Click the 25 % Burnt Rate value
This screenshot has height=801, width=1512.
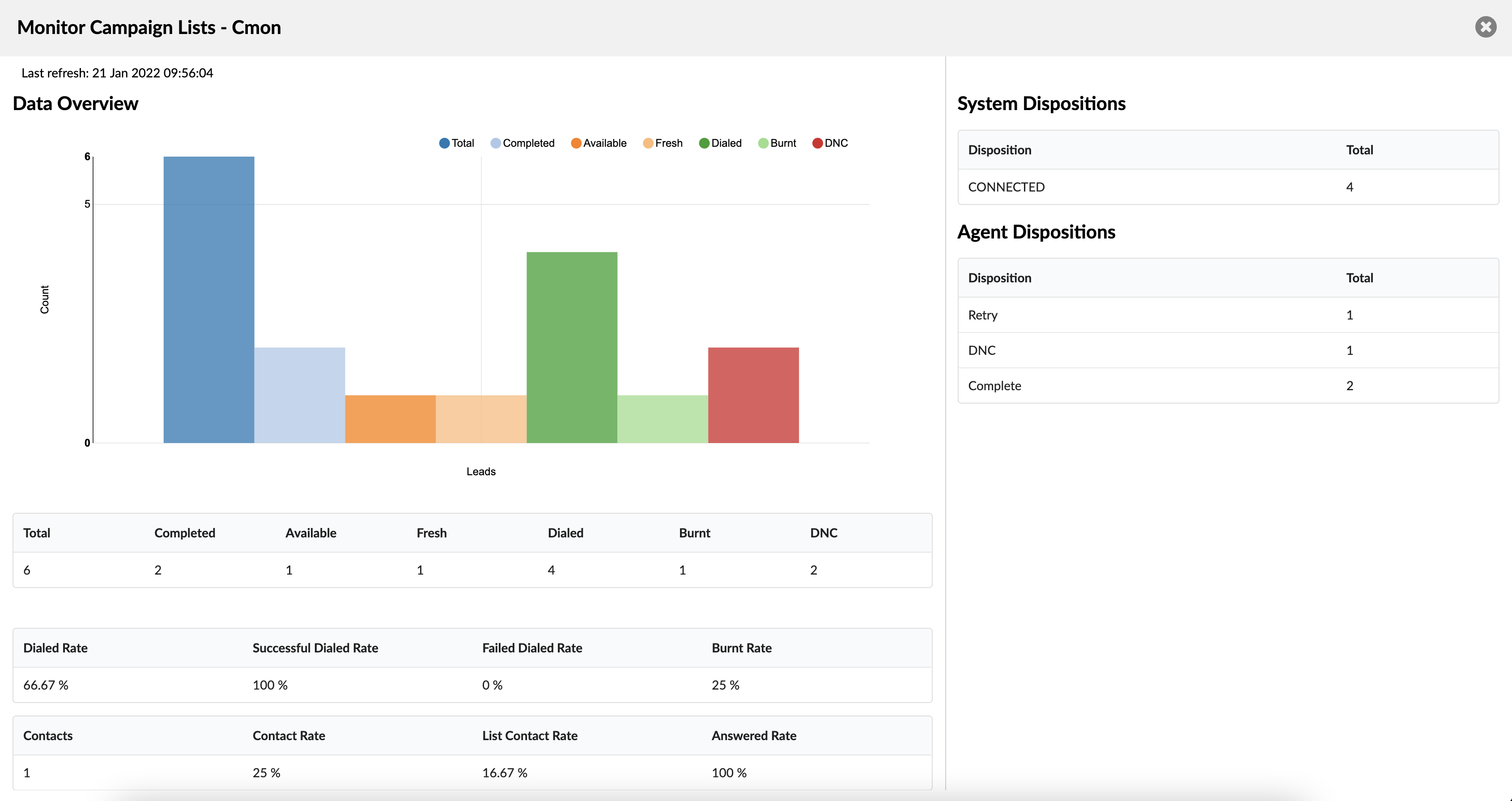(x=726, y=685)
